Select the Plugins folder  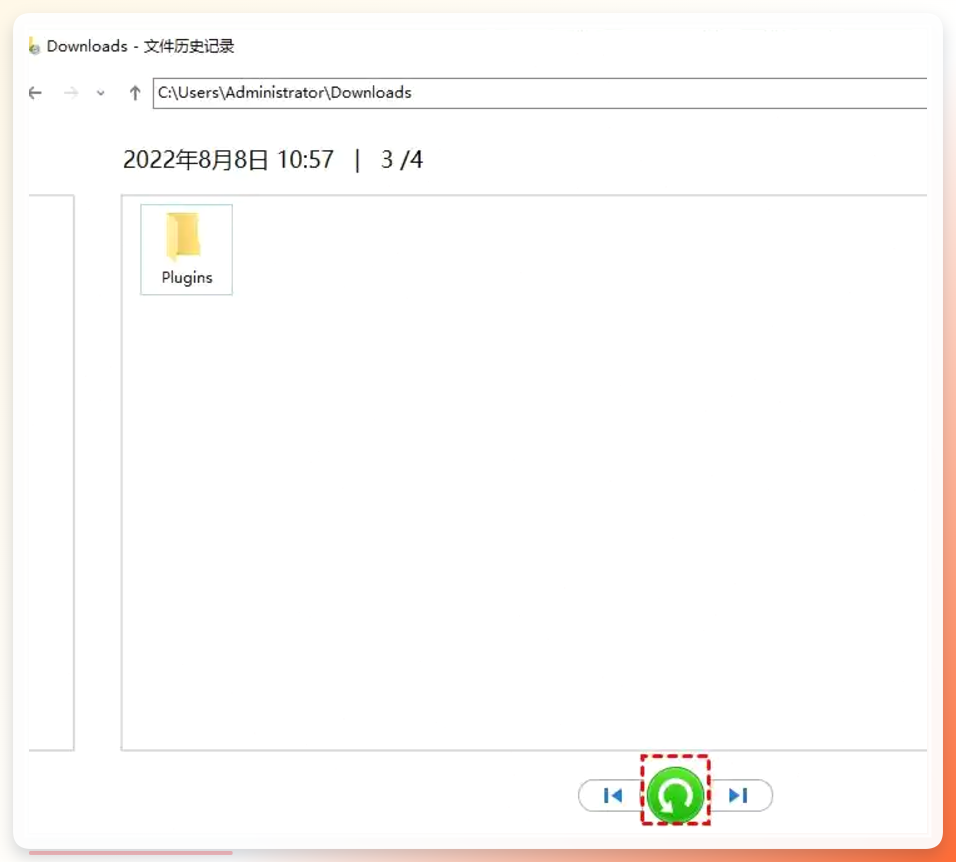pyautogui.click(x=187, y=249)
